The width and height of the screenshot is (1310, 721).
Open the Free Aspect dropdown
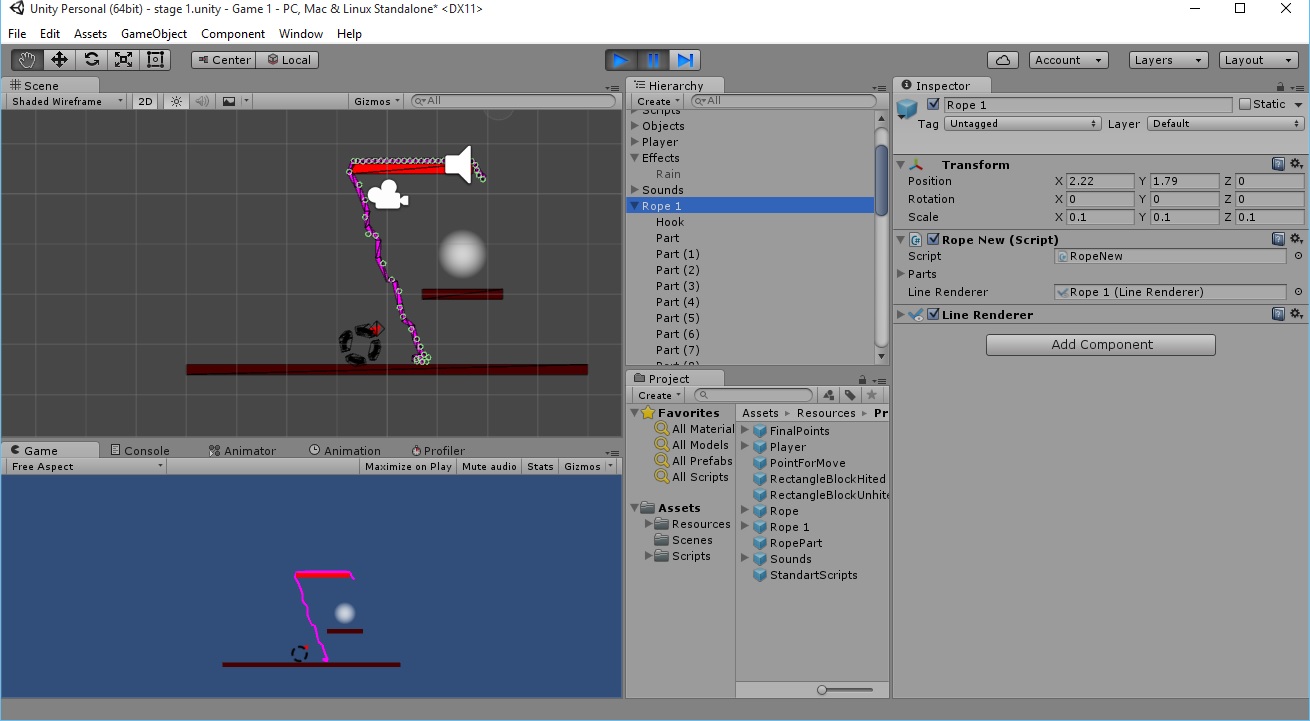pyautogui.click(x=86, y=466)
